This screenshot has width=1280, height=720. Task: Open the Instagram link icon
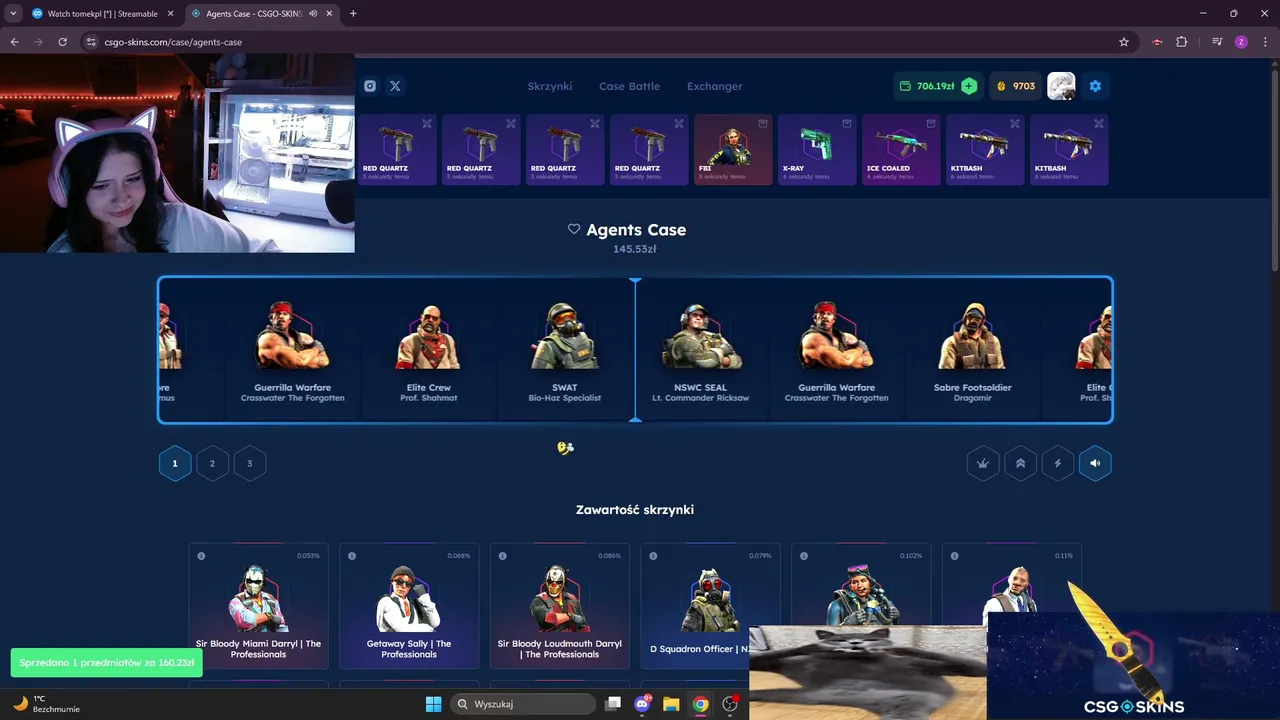coord(370,86)
